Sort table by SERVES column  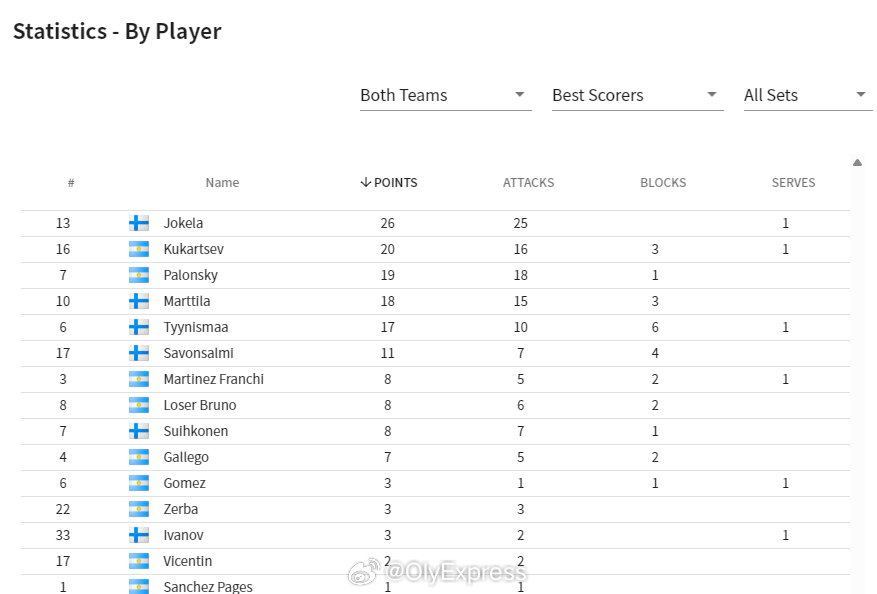point(793,182)
